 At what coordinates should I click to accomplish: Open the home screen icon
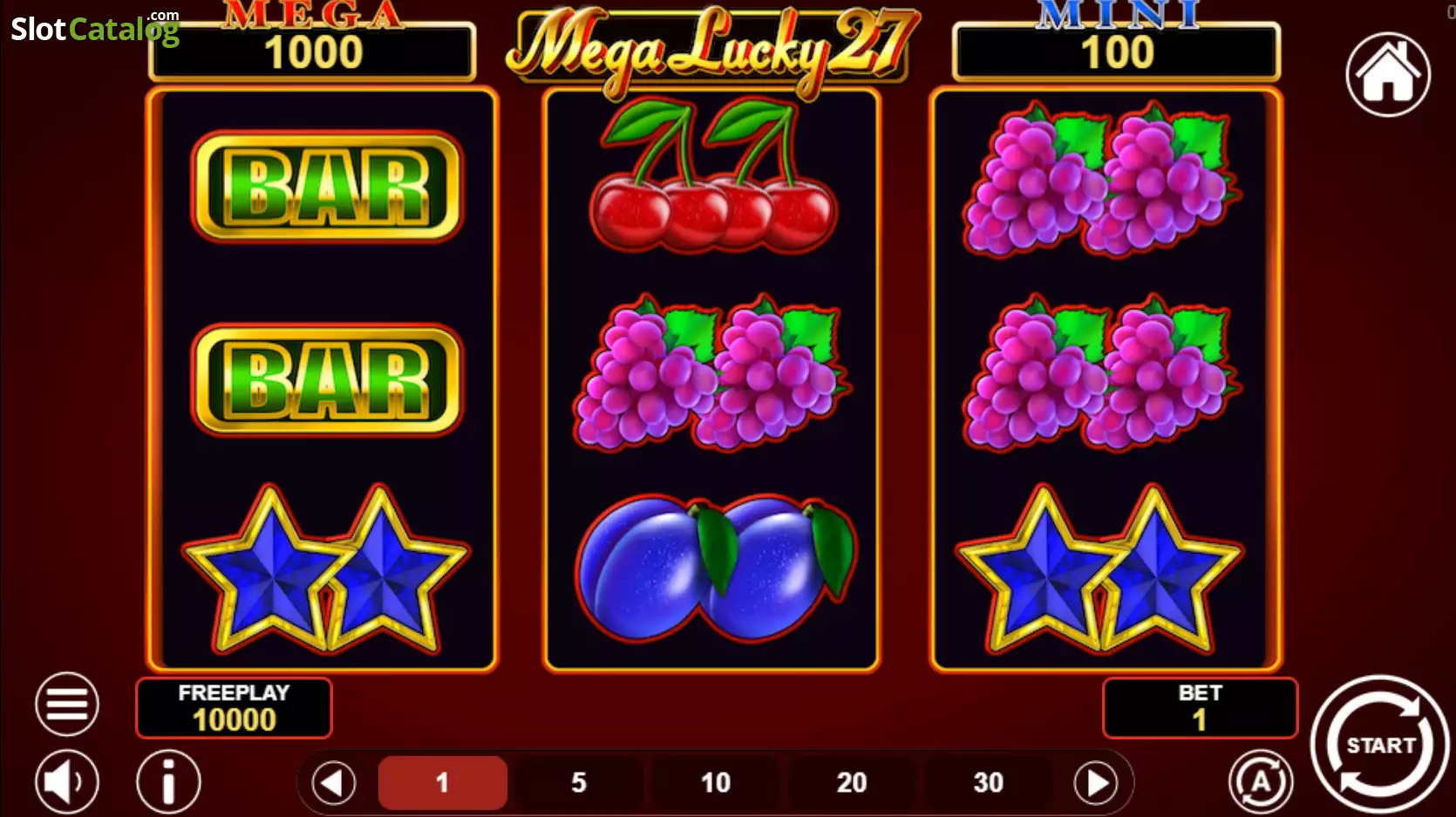coord(1388,74)
